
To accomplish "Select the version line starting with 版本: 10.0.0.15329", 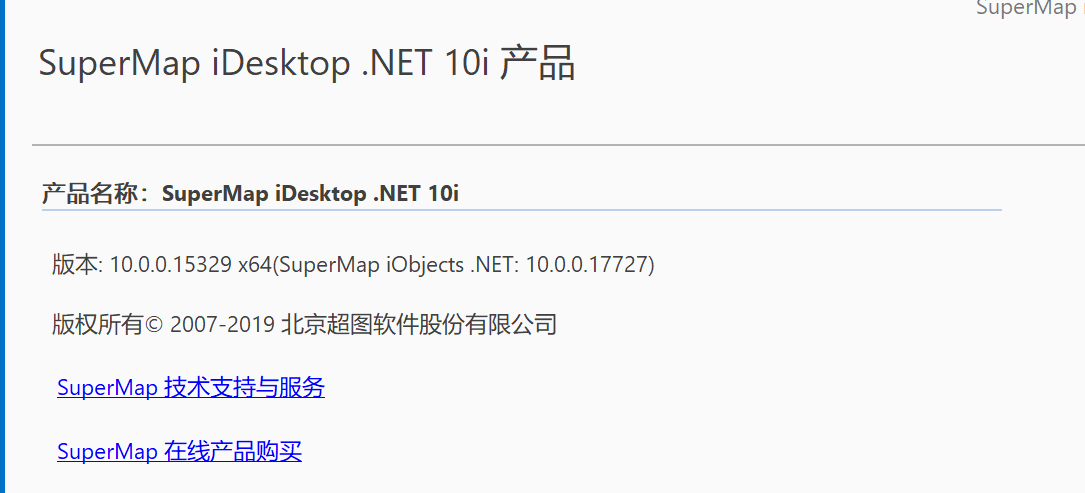I will [353, 265].
